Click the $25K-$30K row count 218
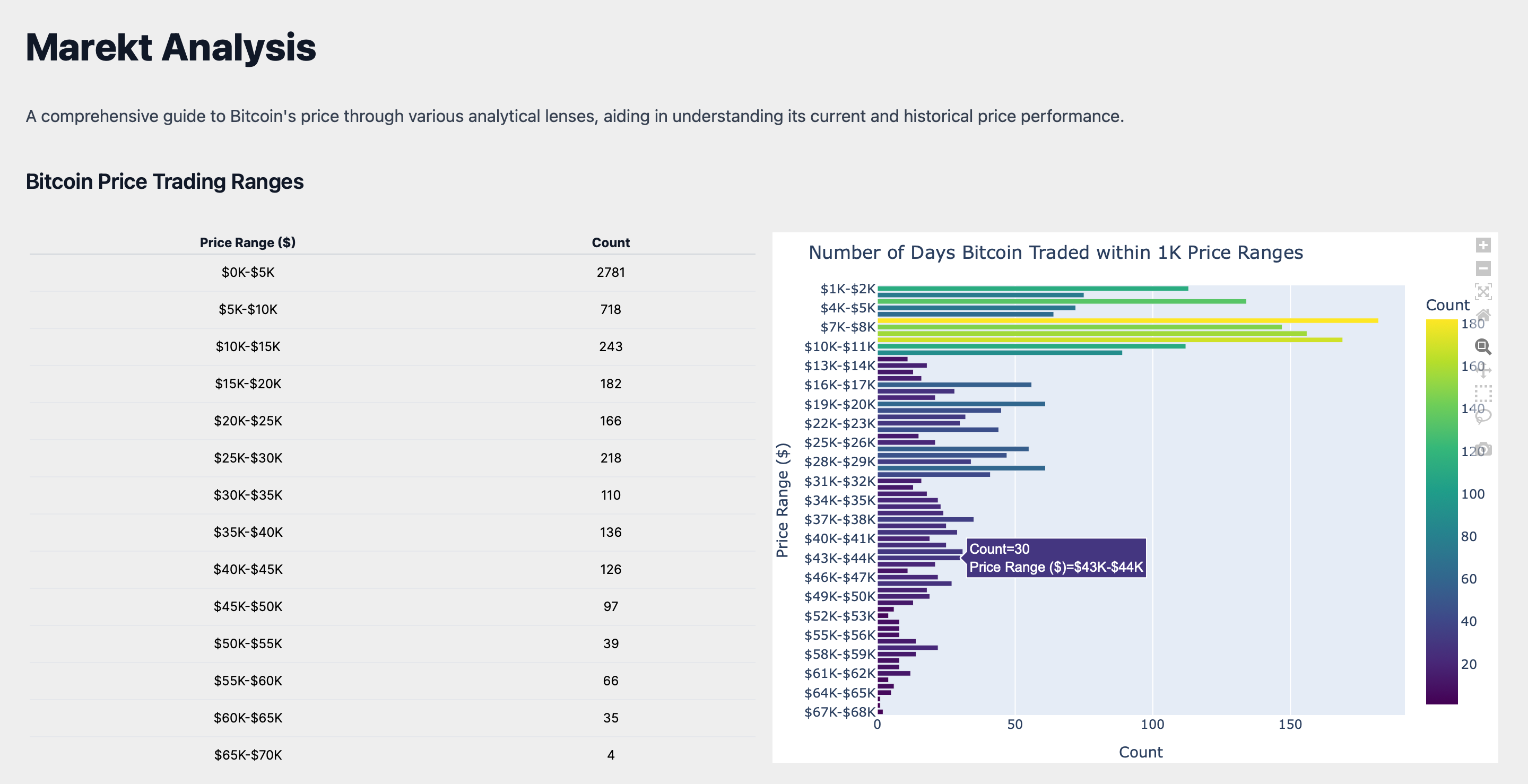This screenshot has height=784, width=1528. point(610,458)
